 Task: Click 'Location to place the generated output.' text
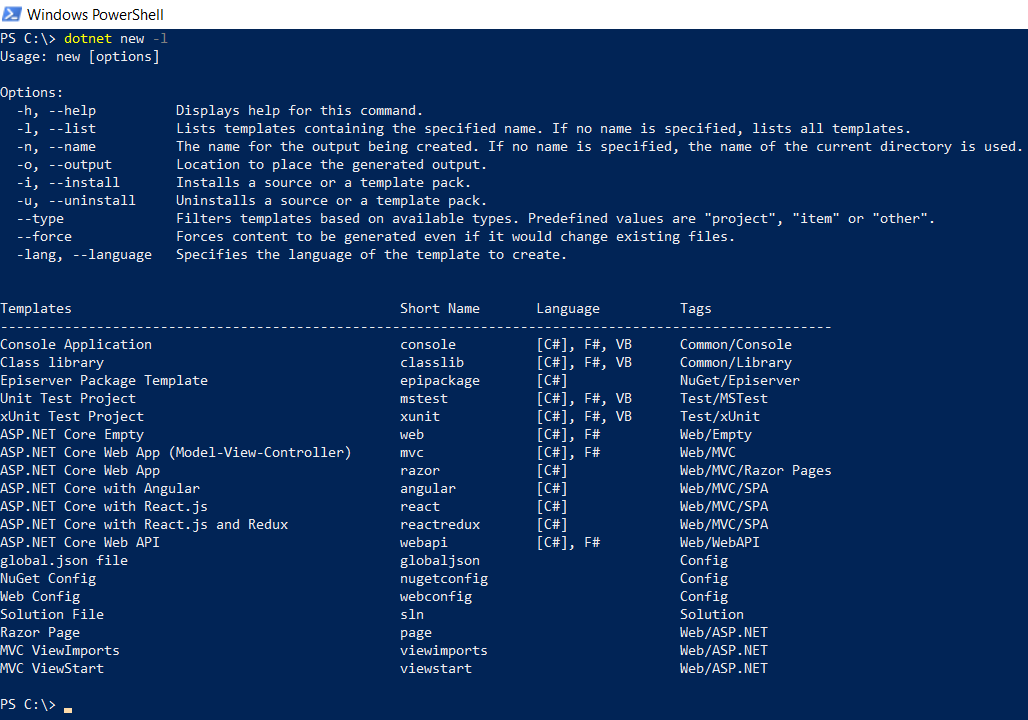[332, 165]
